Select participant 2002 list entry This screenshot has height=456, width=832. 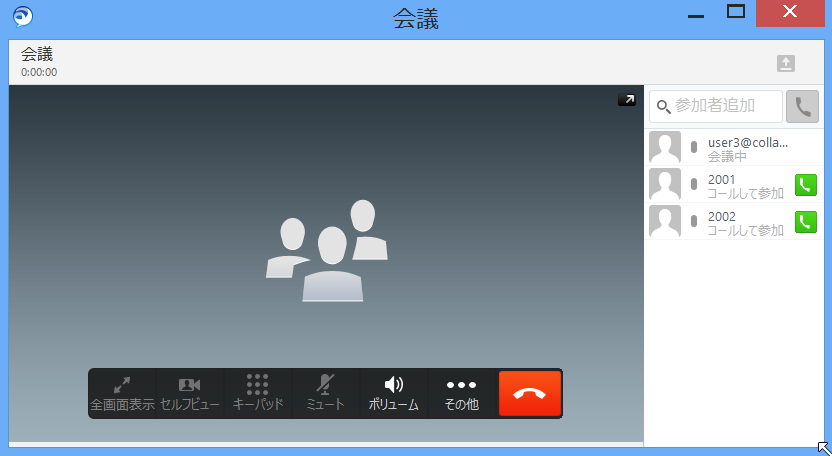tap(744, 222)
